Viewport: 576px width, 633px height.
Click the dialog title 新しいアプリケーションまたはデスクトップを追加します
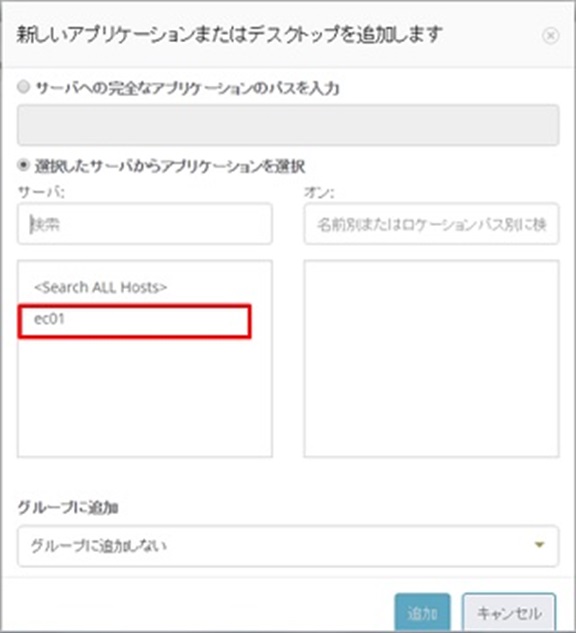point(229,34)
